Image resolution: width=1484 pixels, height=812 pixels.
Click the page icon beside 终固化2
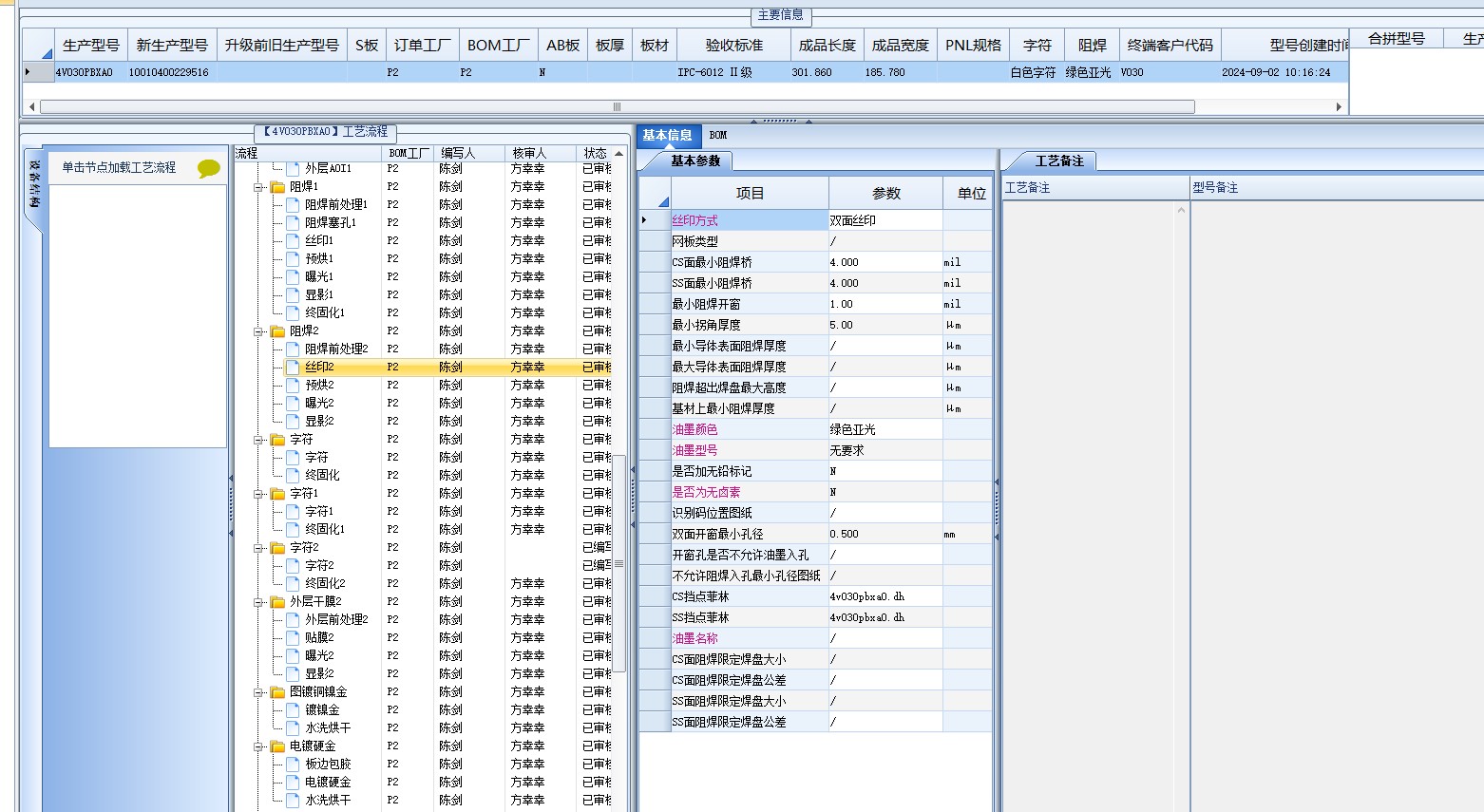click(x=294, y=583)
